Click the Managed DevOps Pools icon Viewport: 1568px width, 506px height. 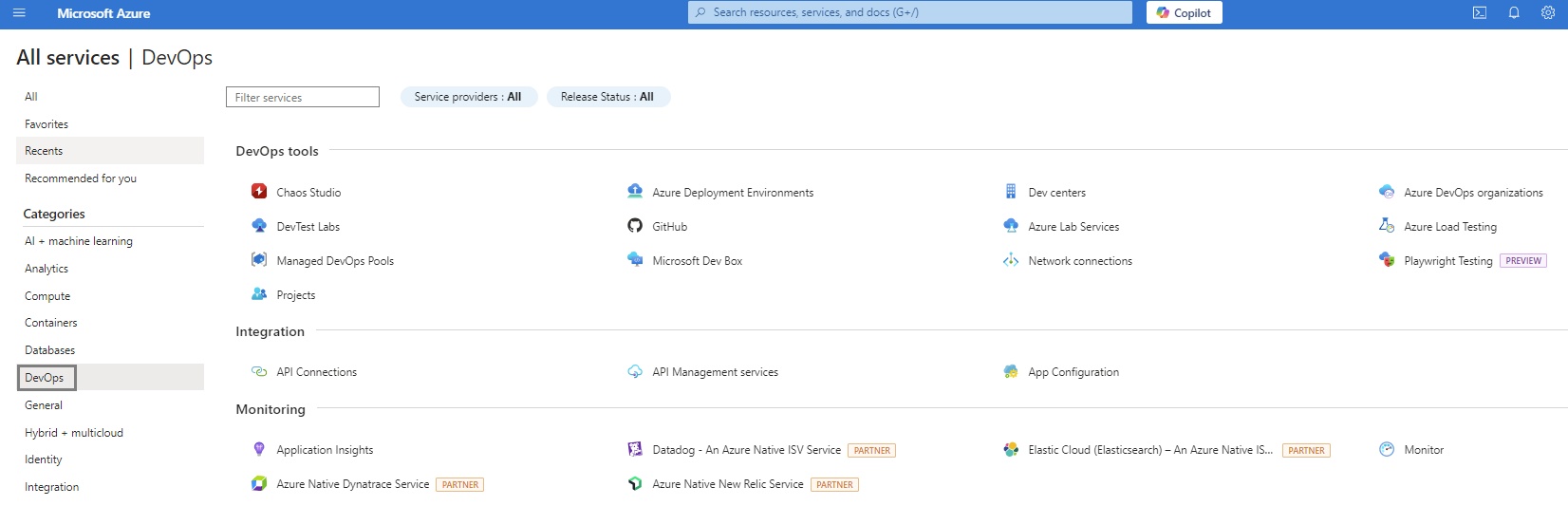point(259,259)
